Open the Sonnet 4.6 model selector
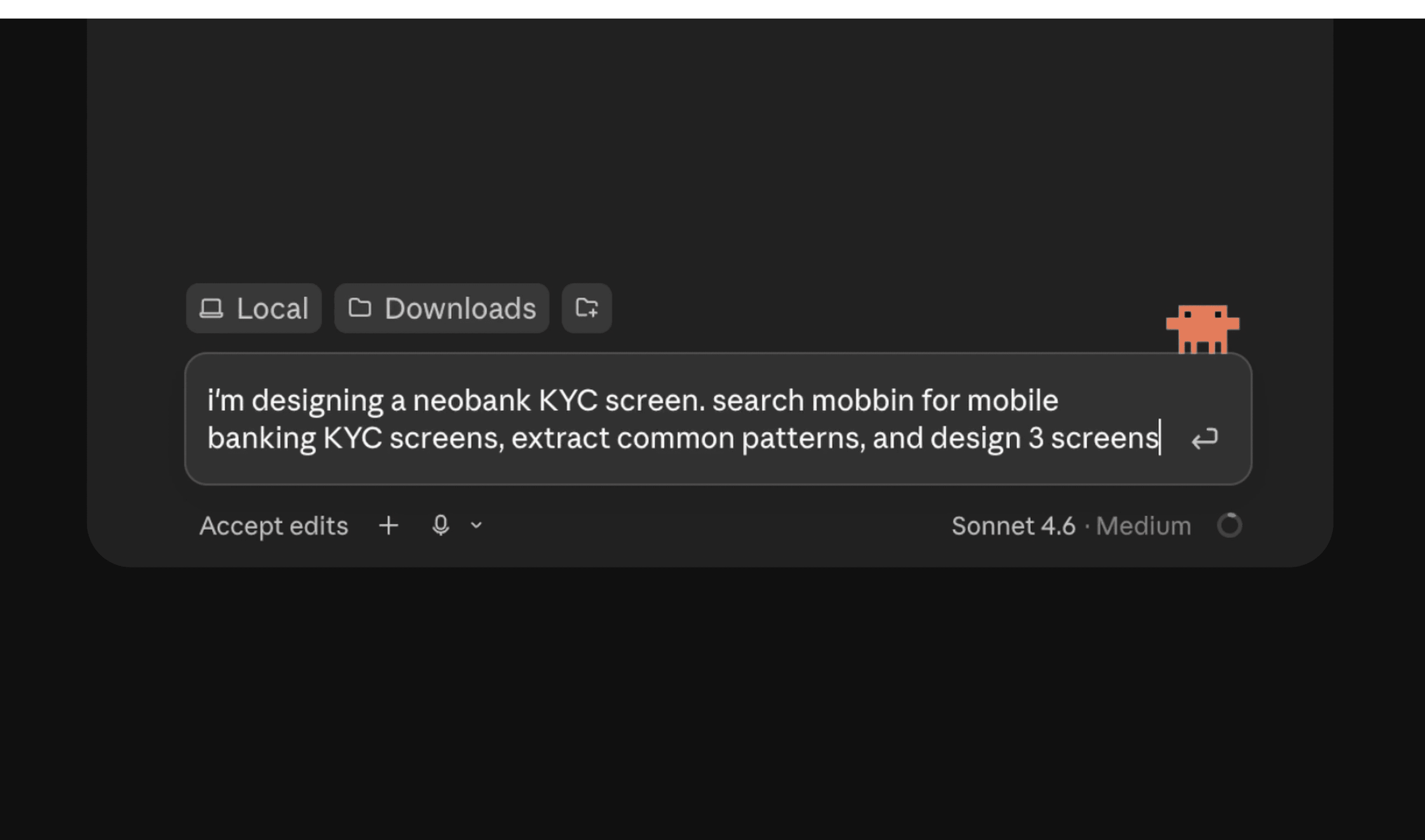1425x840 pixels. 1013,526
